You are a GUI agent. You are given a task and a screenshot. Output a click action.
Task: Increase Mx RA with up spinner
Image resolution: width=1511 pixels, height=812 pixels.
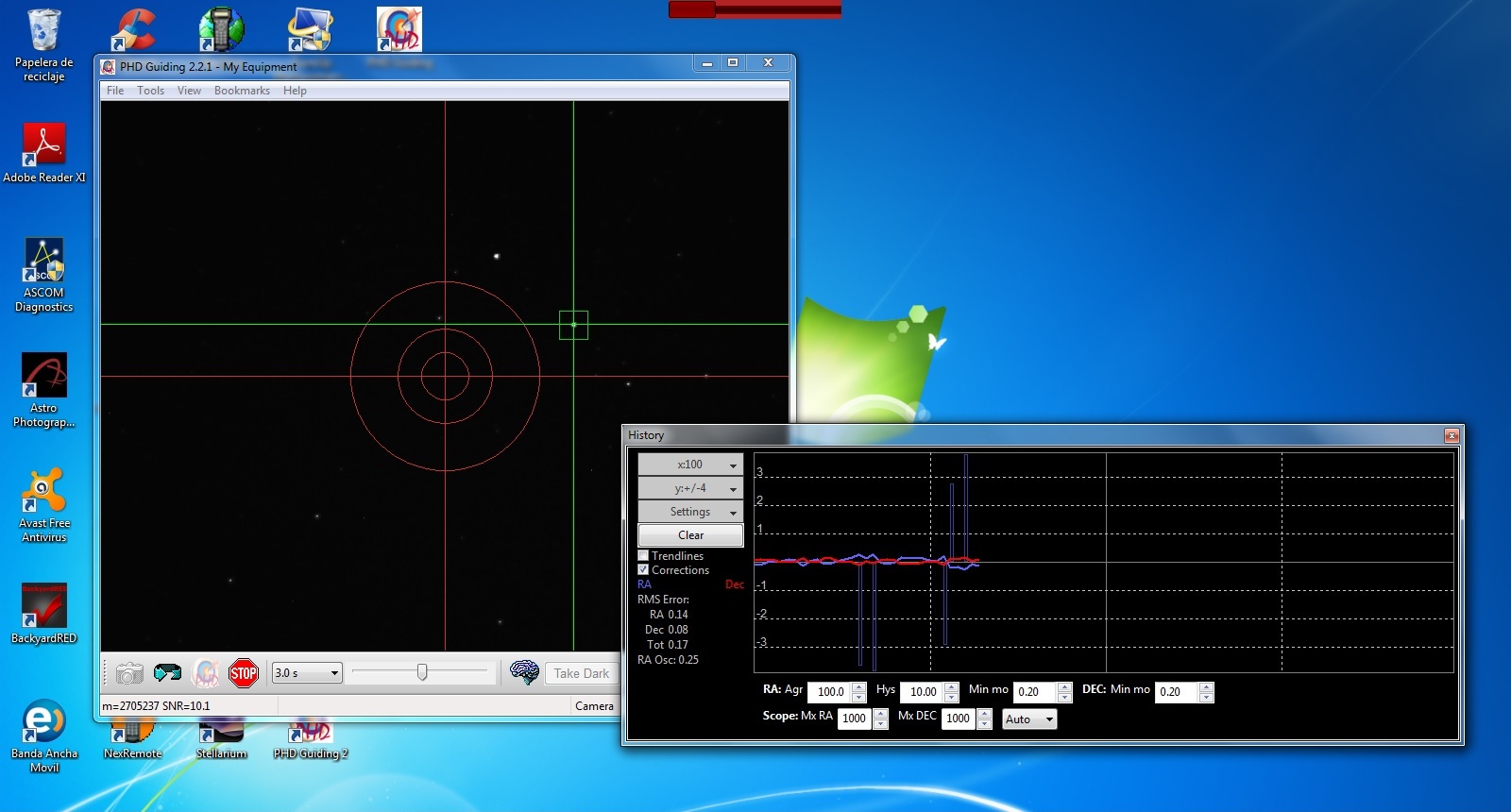[880, 714]
